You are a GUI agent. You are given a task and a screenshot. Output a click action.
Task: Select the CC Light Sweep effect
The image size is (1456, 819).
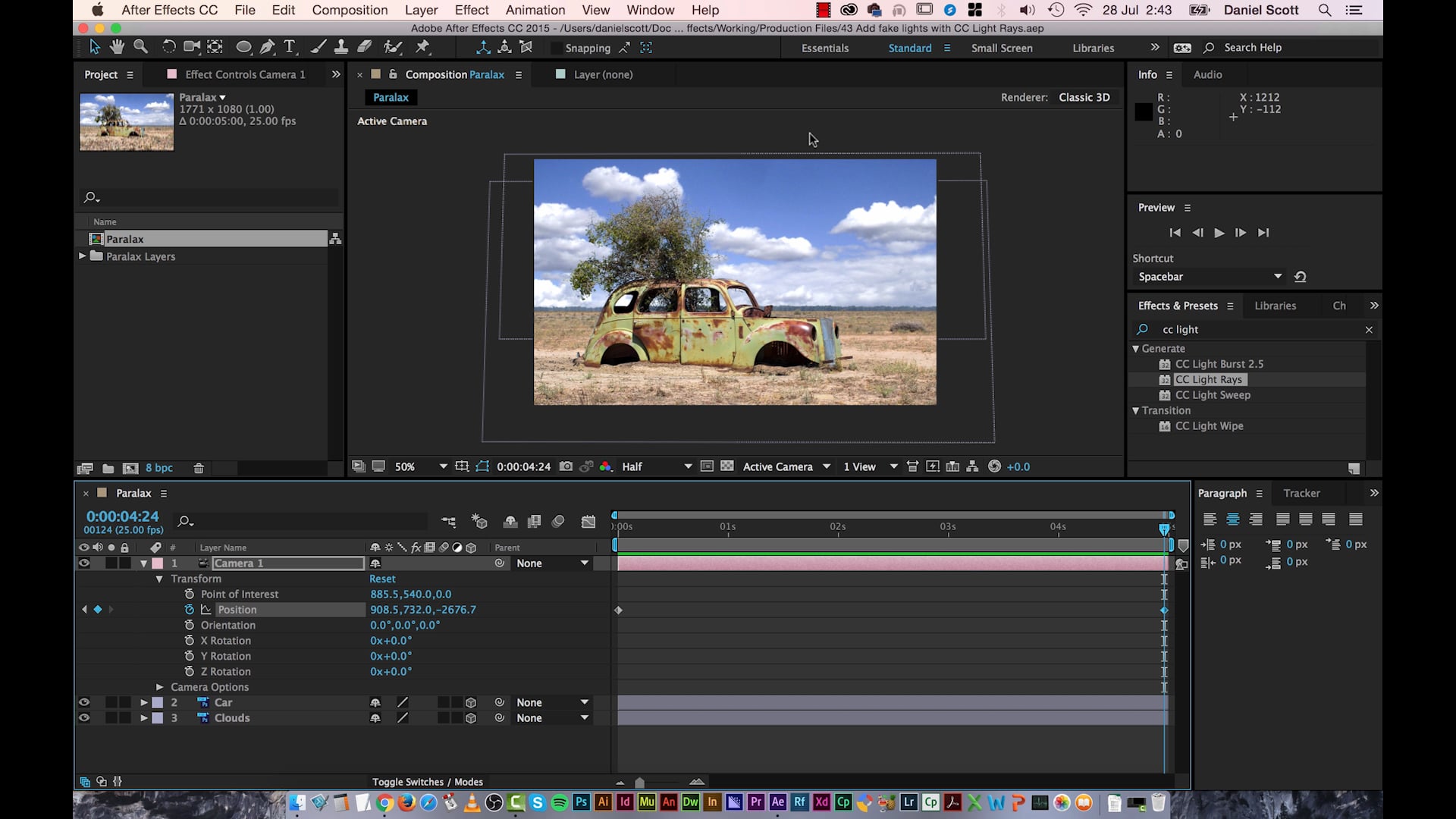point(1212,395)
